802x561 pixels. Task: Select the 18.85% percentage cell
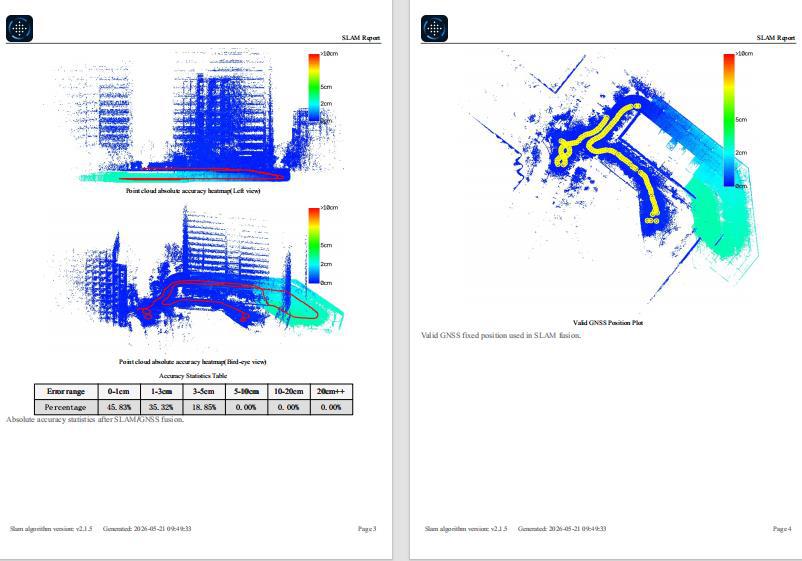click(204, 407)
